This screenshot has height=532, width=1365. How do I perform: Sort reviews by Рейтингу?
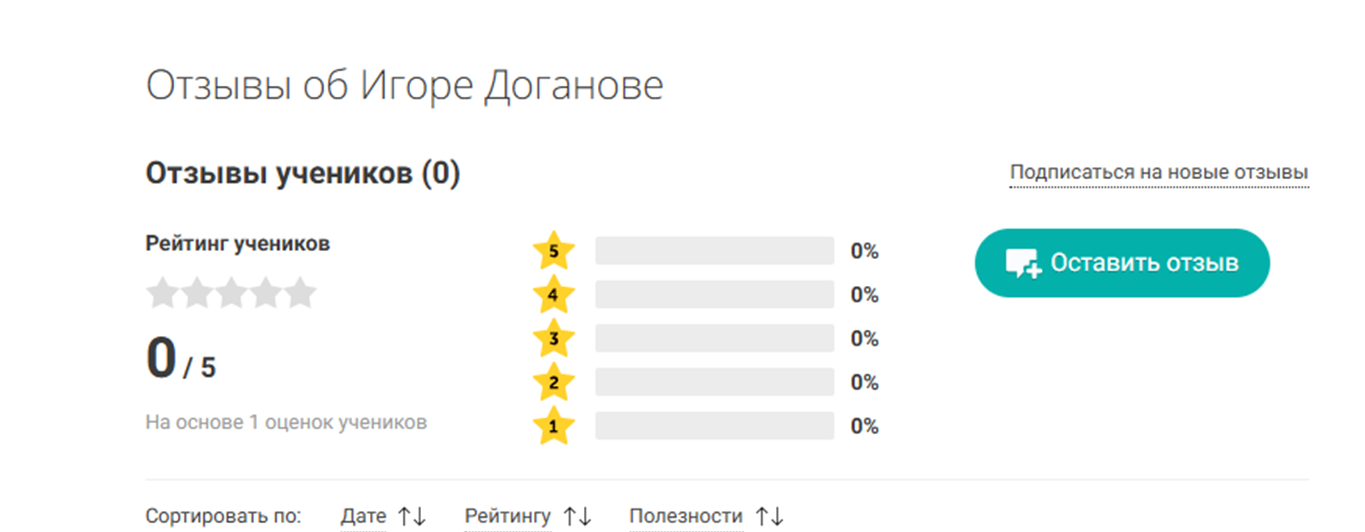coord(507,516)
